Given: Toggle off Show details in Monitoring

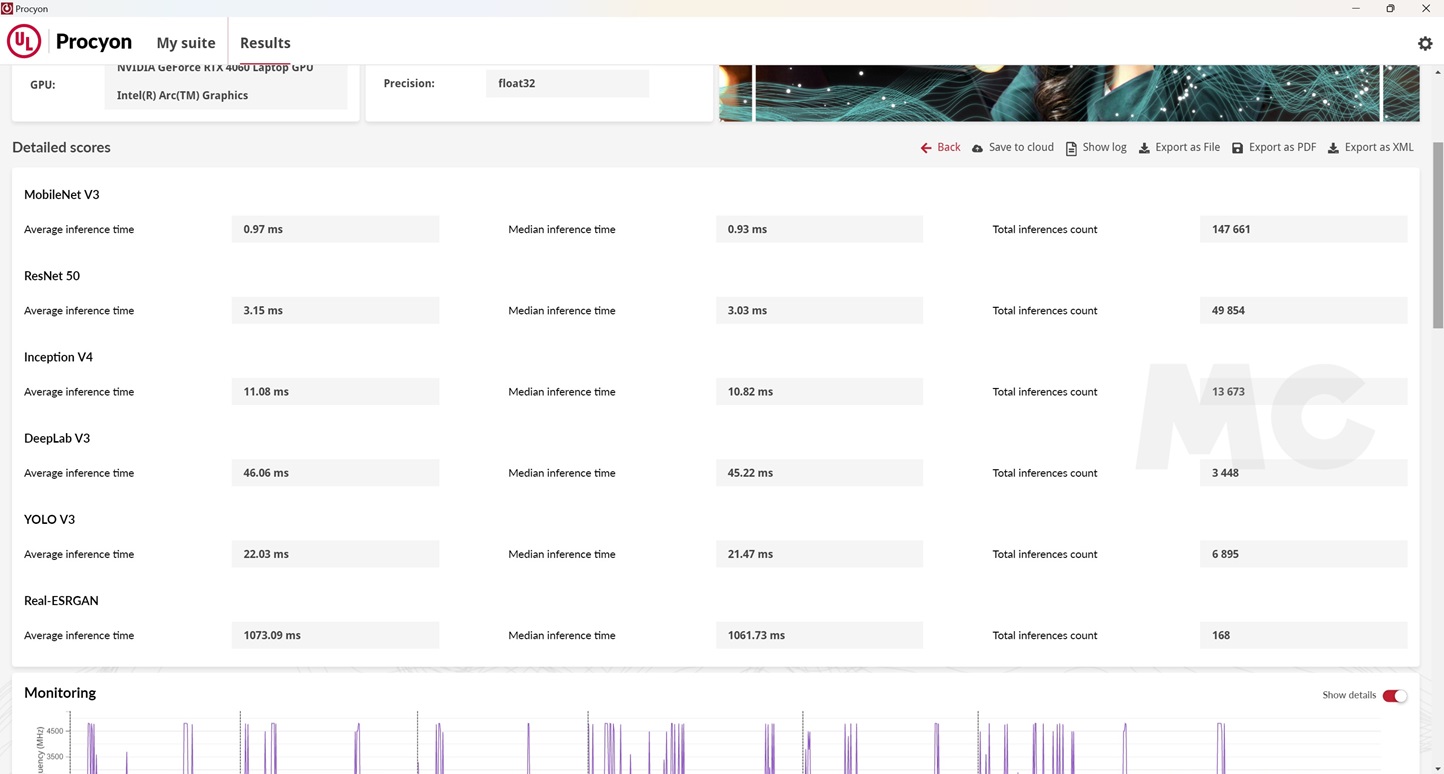Looking at the screenshot, I should (1394, 696).
